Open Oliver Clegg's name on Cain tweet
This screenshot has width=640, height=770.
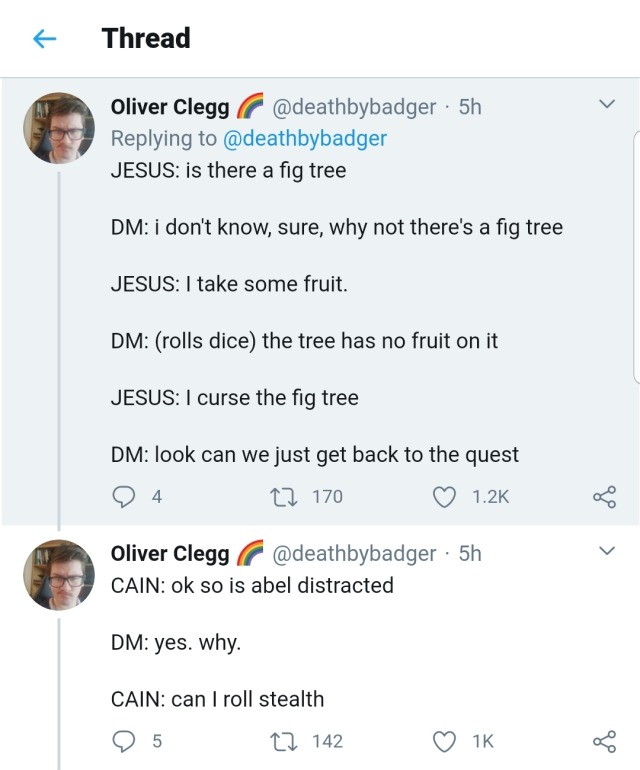pyautogui.click(x=169, y=553)
